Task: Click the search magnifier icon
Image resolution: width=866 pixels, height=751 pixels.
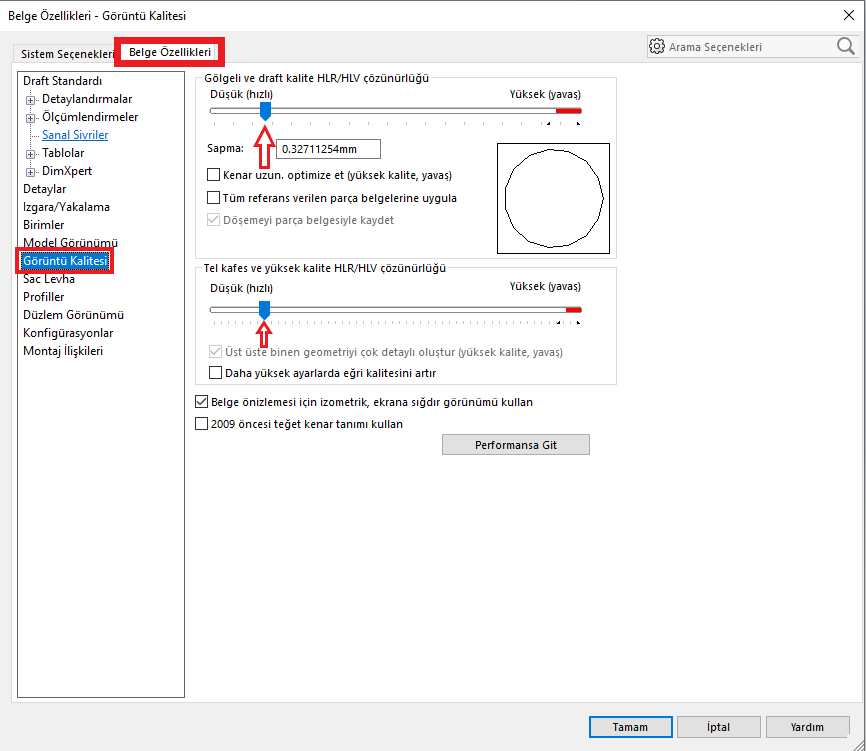Action: tap(845, 46)
